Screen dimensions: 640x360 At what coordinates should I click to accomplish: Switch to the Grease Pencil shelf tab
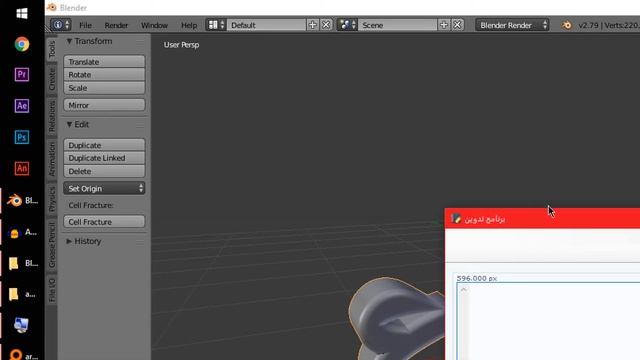click(x=52, y=245)
